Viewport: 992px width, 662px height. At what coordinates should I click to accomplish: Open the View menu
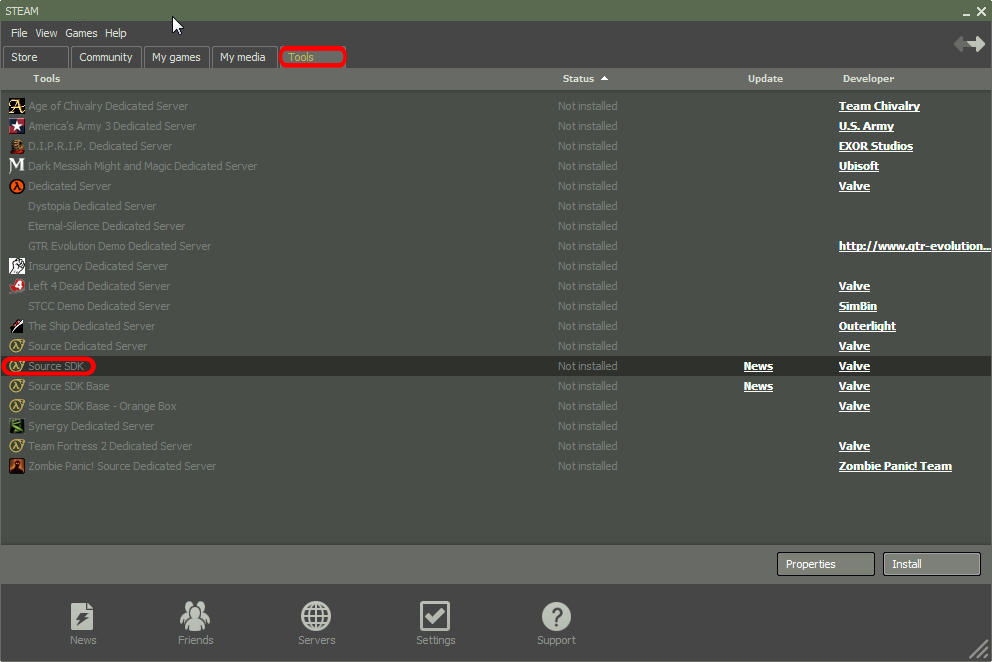point(46,33)
